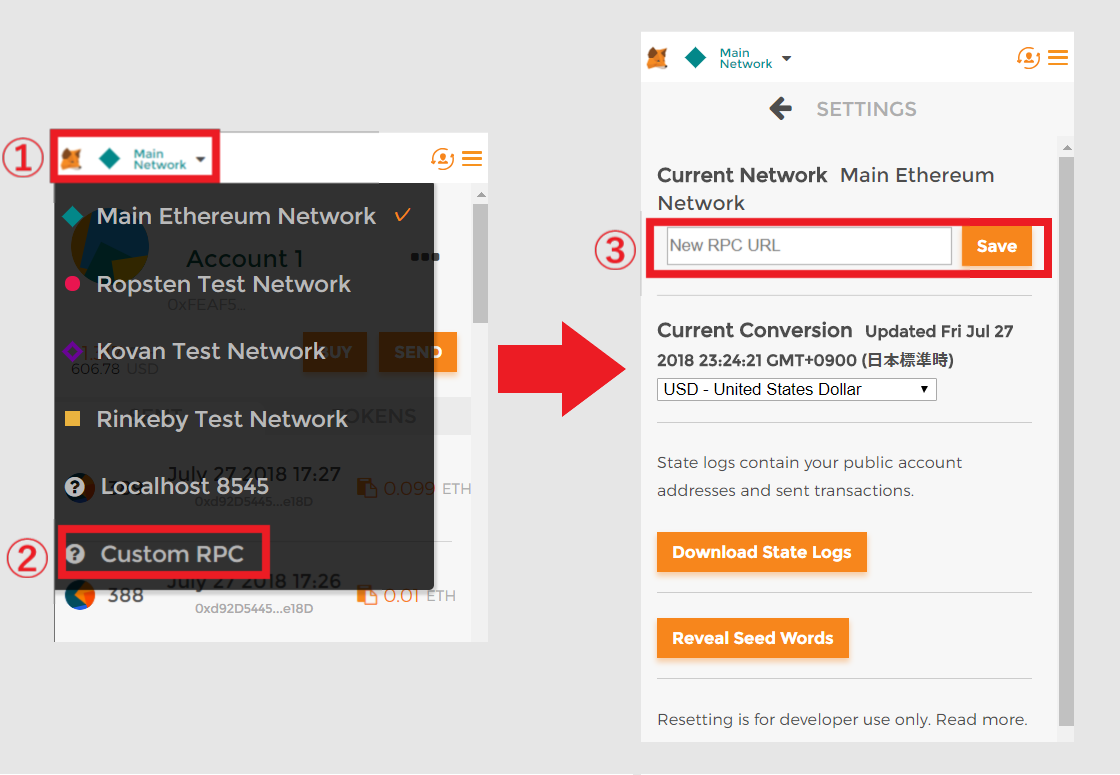Viewport: 1120px width, 775px height.
Task: Click the Settings window scrollbar thumb
Action: (x=1066, y=441)
